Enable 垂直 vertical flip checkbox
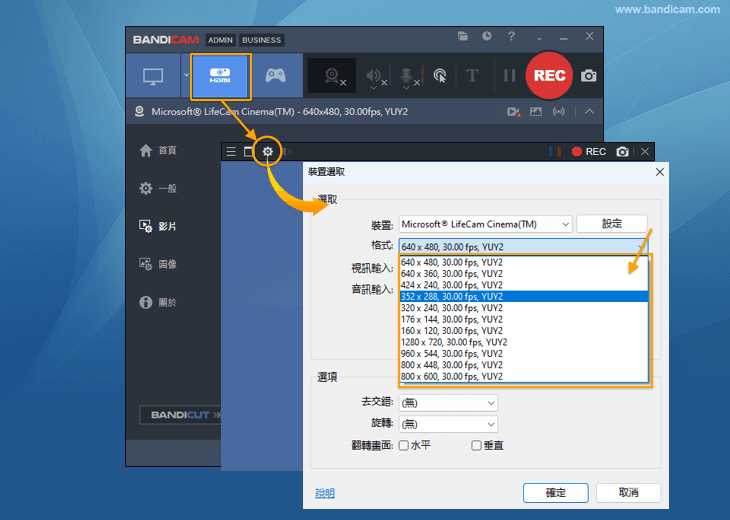730x520 pixels. click(x=476, y=446)
